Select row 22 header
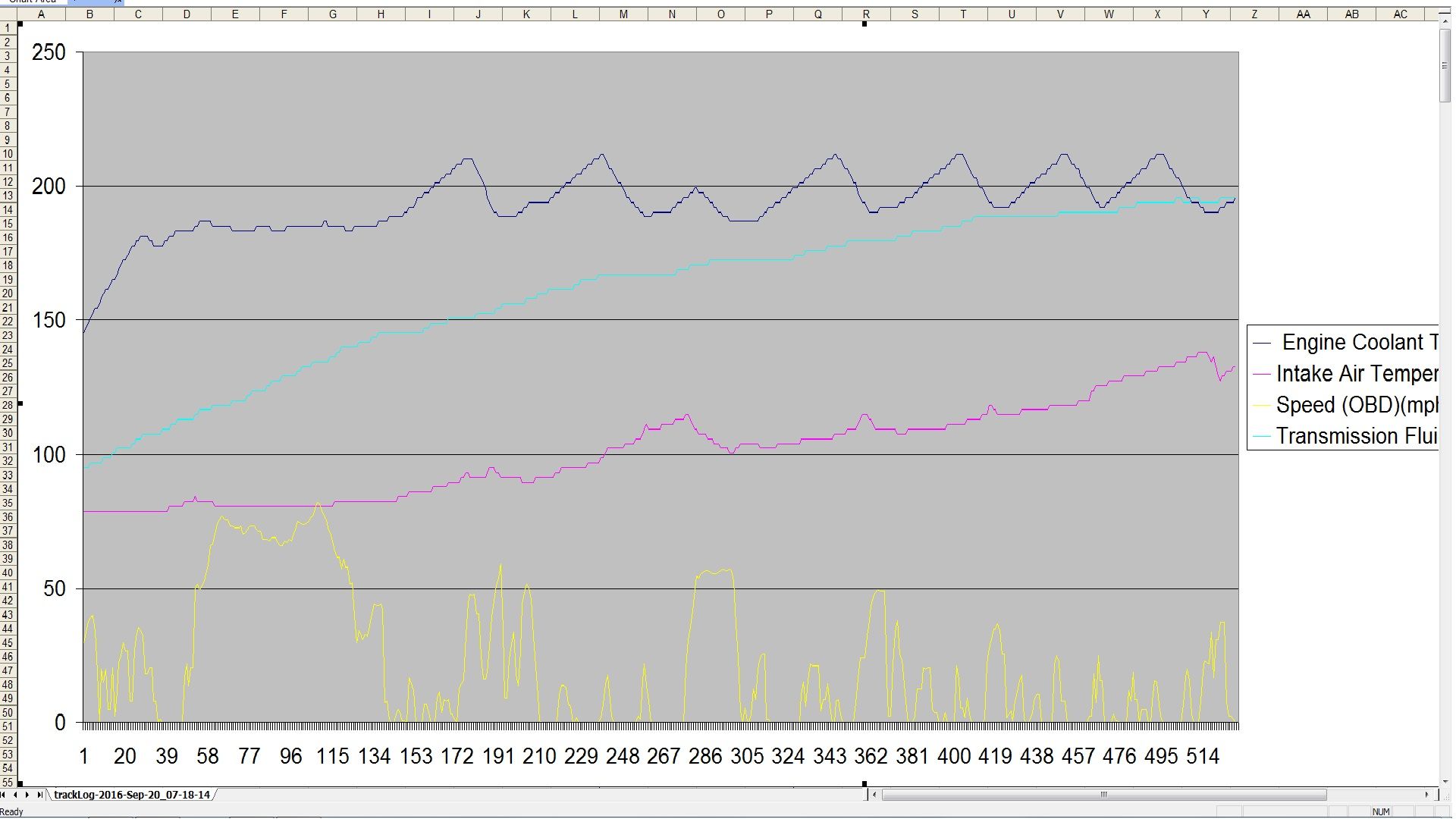Viewport: 1456px width, 819px height. click(8, 322)
